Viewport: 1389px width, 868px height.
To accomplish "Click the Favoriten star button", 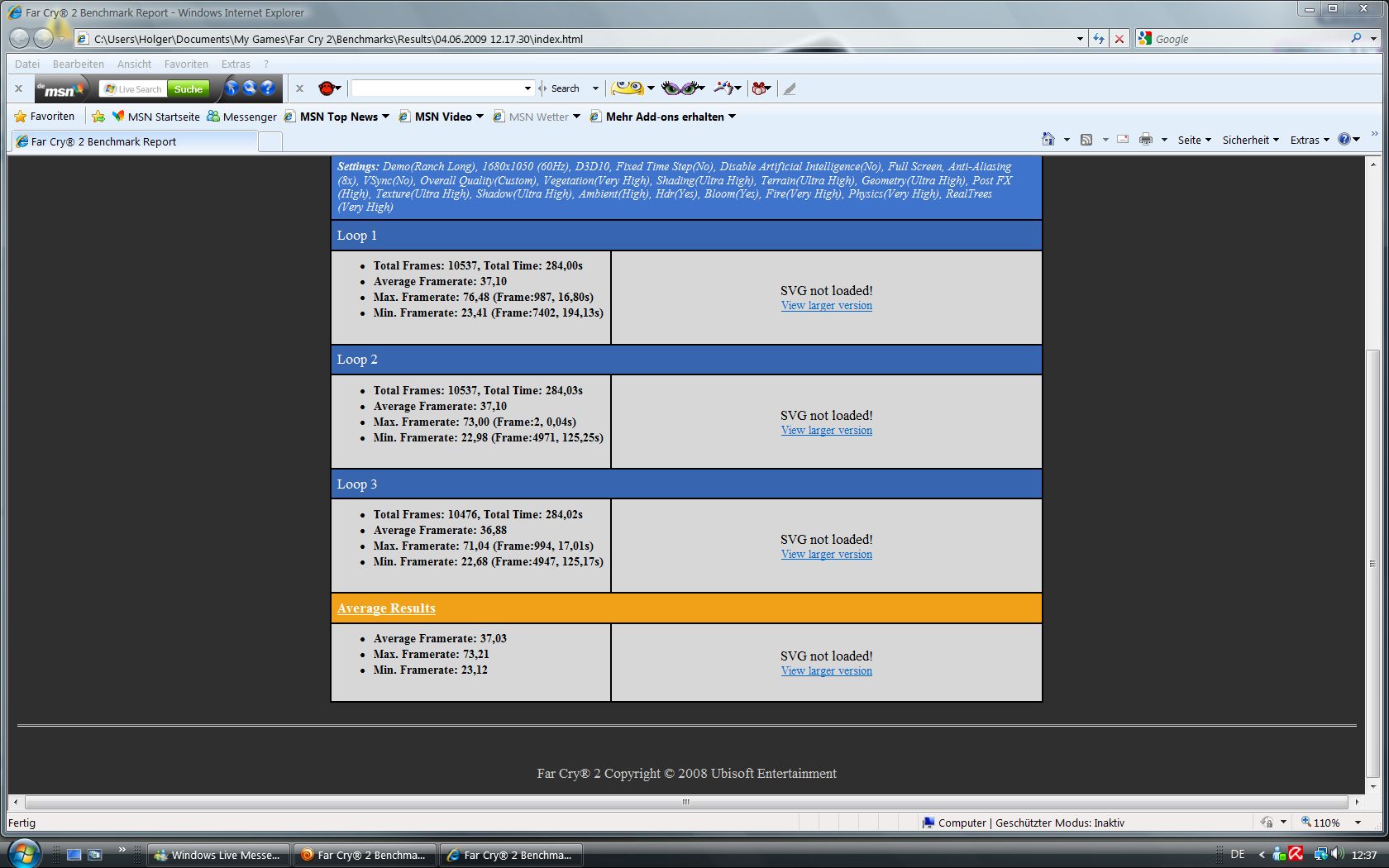I will (45, 117).
